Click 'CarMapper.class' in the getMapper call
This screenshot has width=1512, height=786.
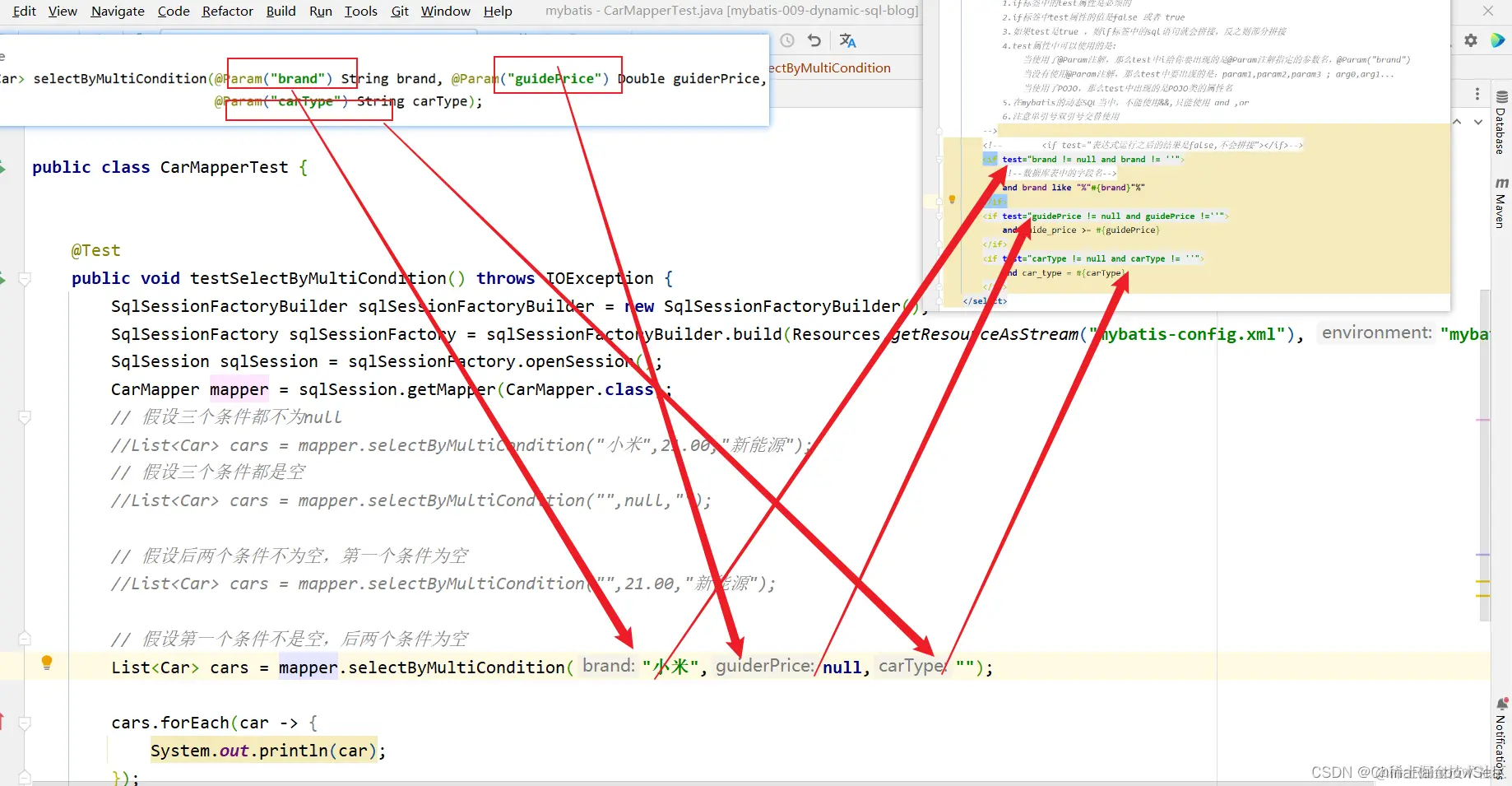(x=579, y=389)
